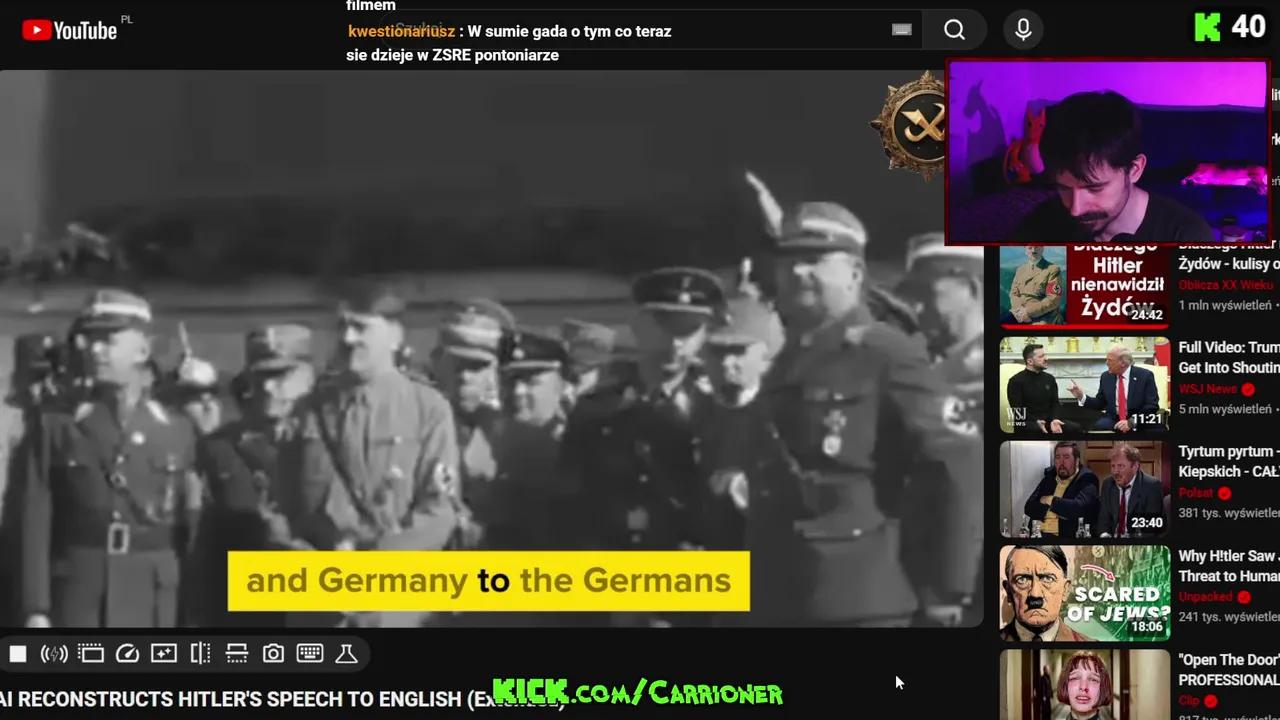Show keyboard shortcuts via the keyboard icon
This screenshot has height=720, width=1280.
click(310, 653)
